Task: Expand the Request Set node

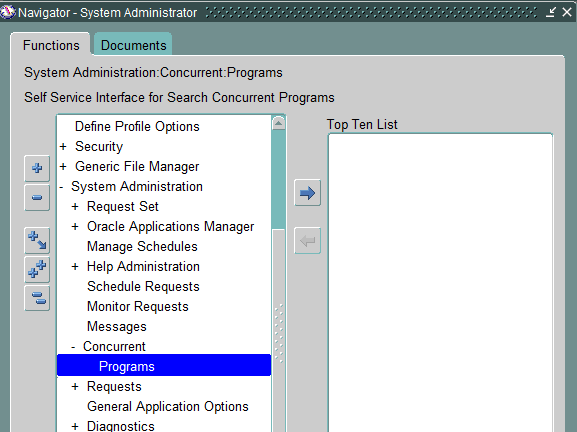Action: coord(75,206)
